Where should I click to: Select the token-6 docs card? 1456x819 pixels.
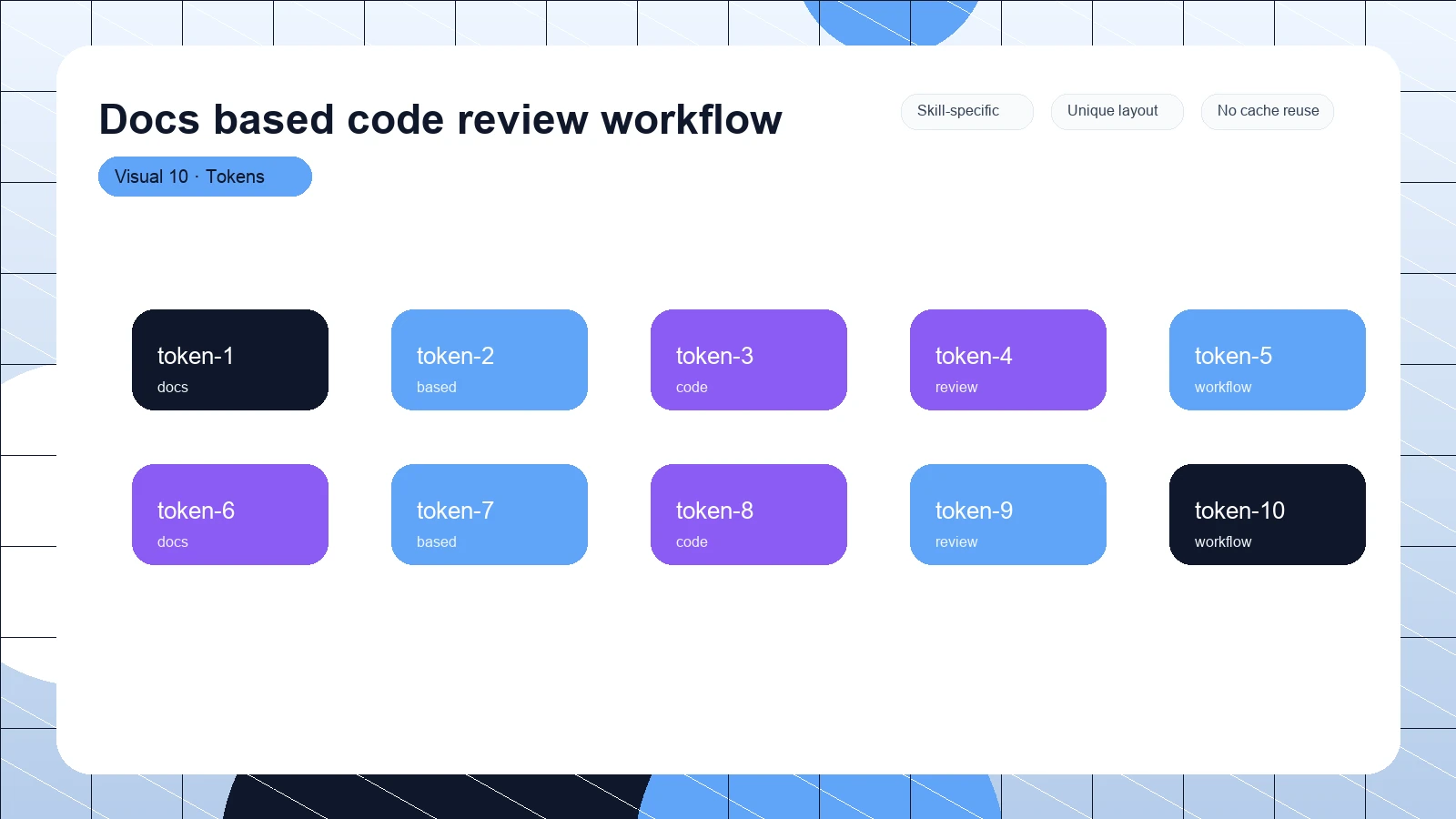[x=230, y=514]
